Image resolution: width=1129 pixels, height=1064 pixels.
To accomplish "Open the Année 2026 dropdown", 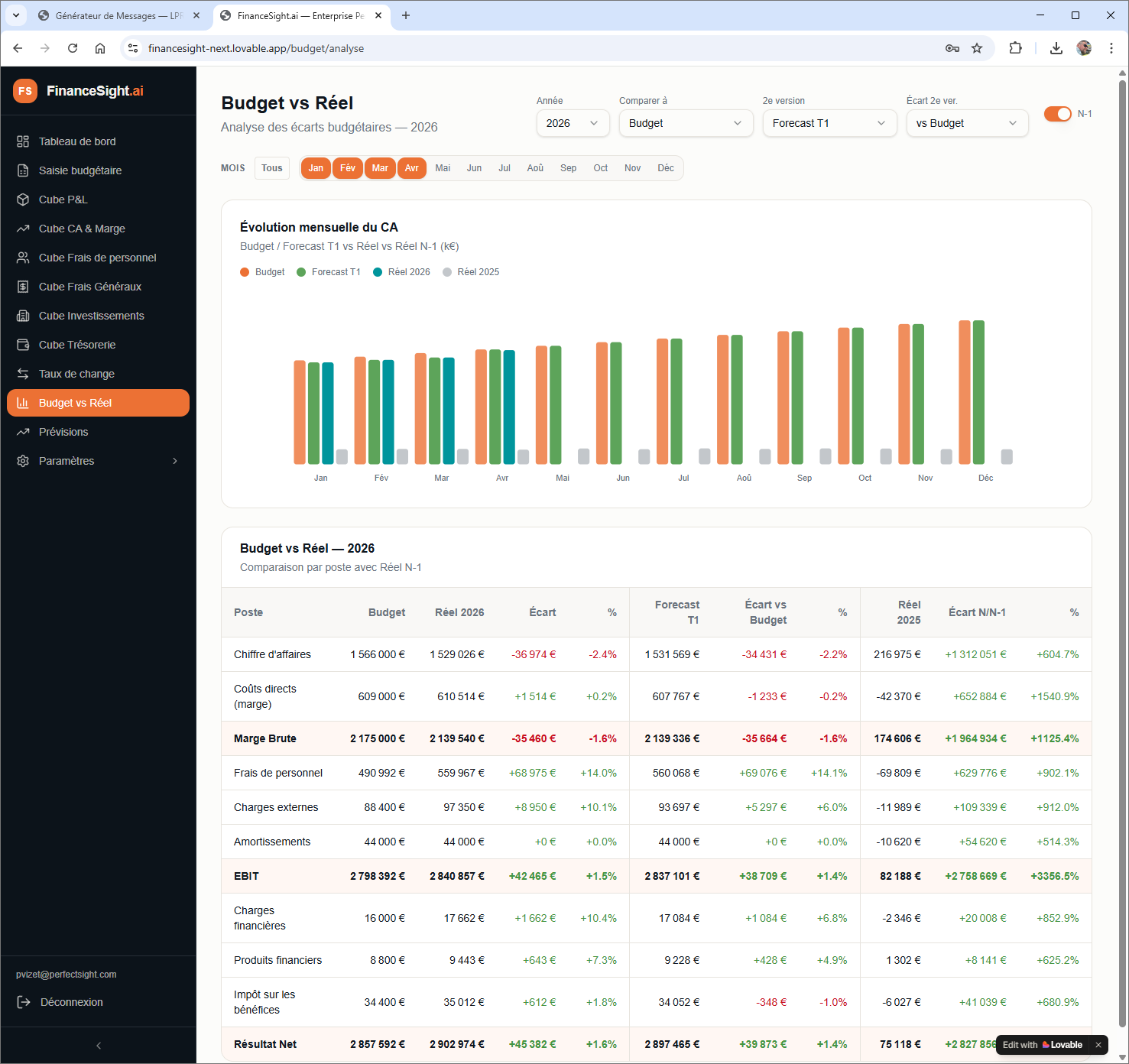I will point(573,123).
